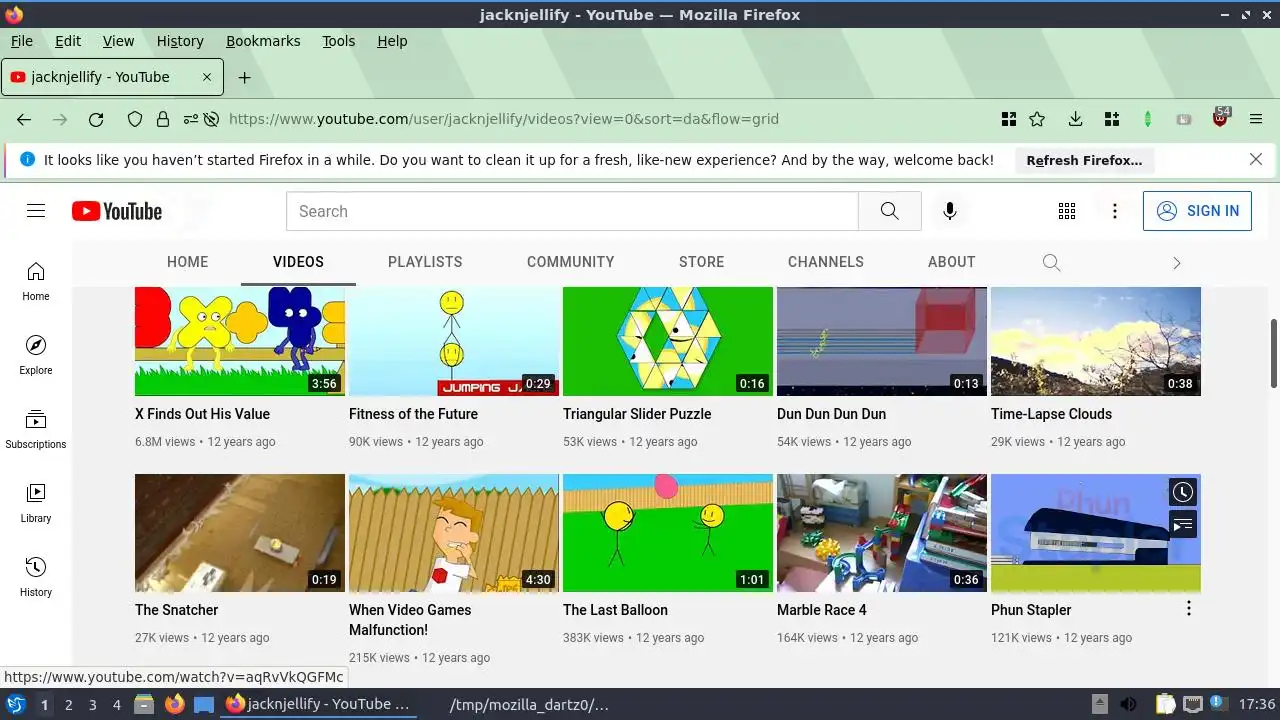
Task: Click the SIGN IN button
Action: coord(1197,211)
